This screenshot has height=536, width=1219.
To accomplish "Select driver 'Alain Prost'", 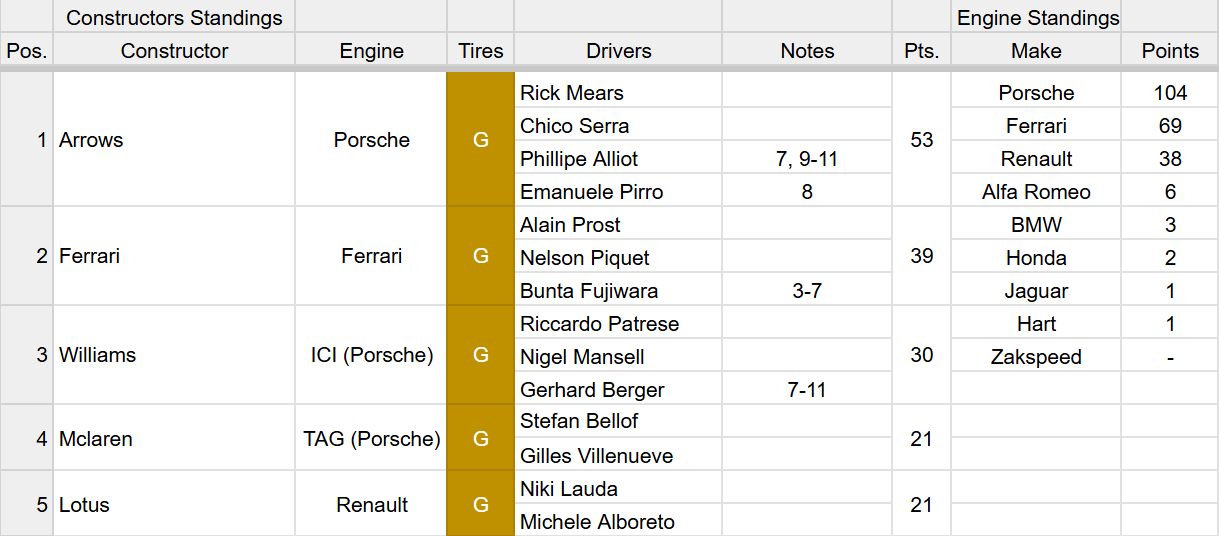I will tap(618, 224).
